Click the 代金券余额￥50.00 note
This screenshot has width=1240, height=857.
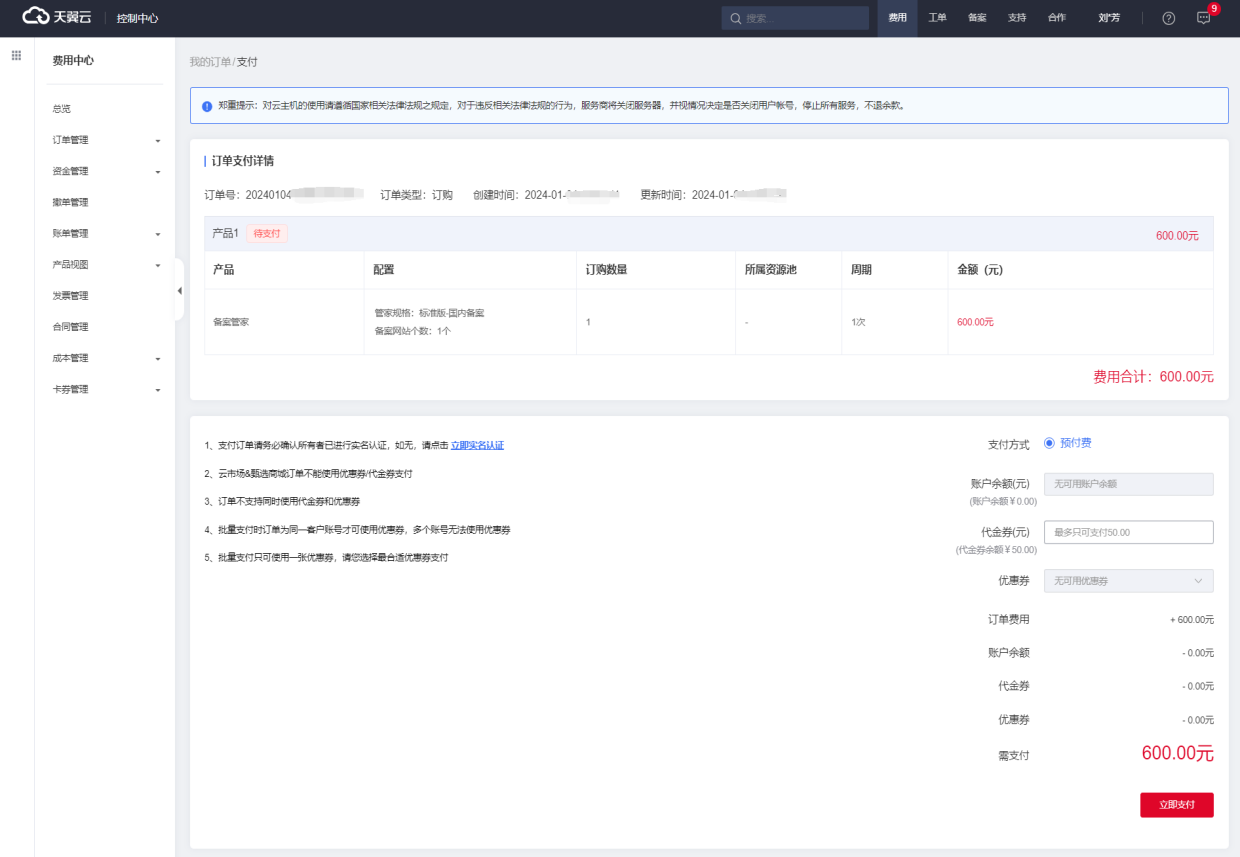(x=996, y=550)
